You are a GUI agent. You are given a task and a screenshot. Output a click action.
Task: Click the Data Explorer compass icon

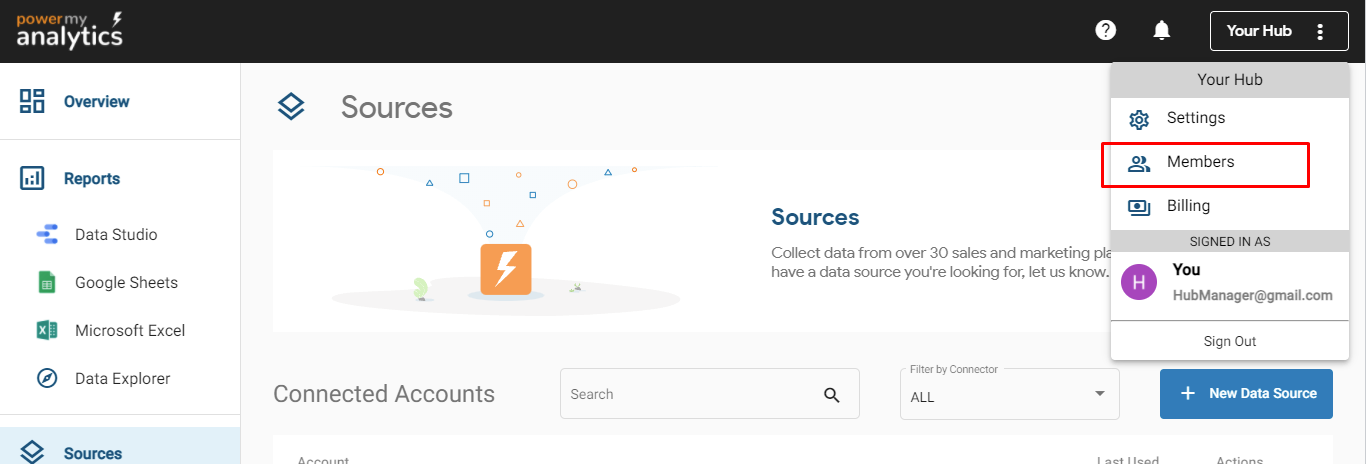(47, 379)
